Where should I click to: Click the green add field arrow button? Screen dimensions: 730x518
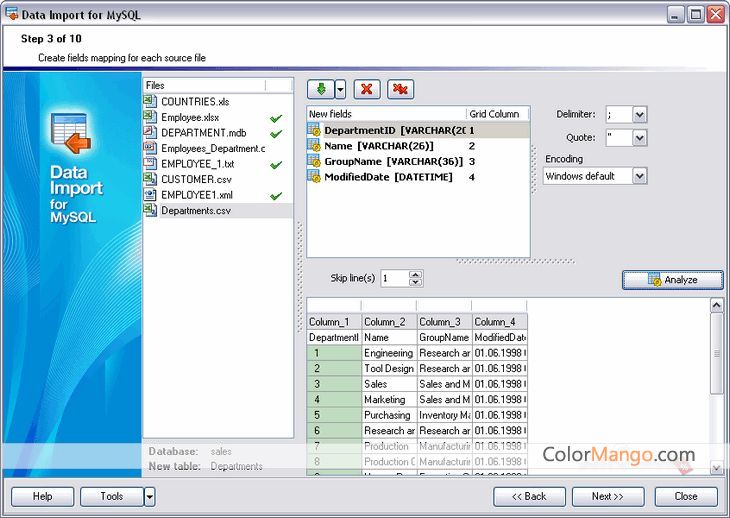[x=321, y=89]
